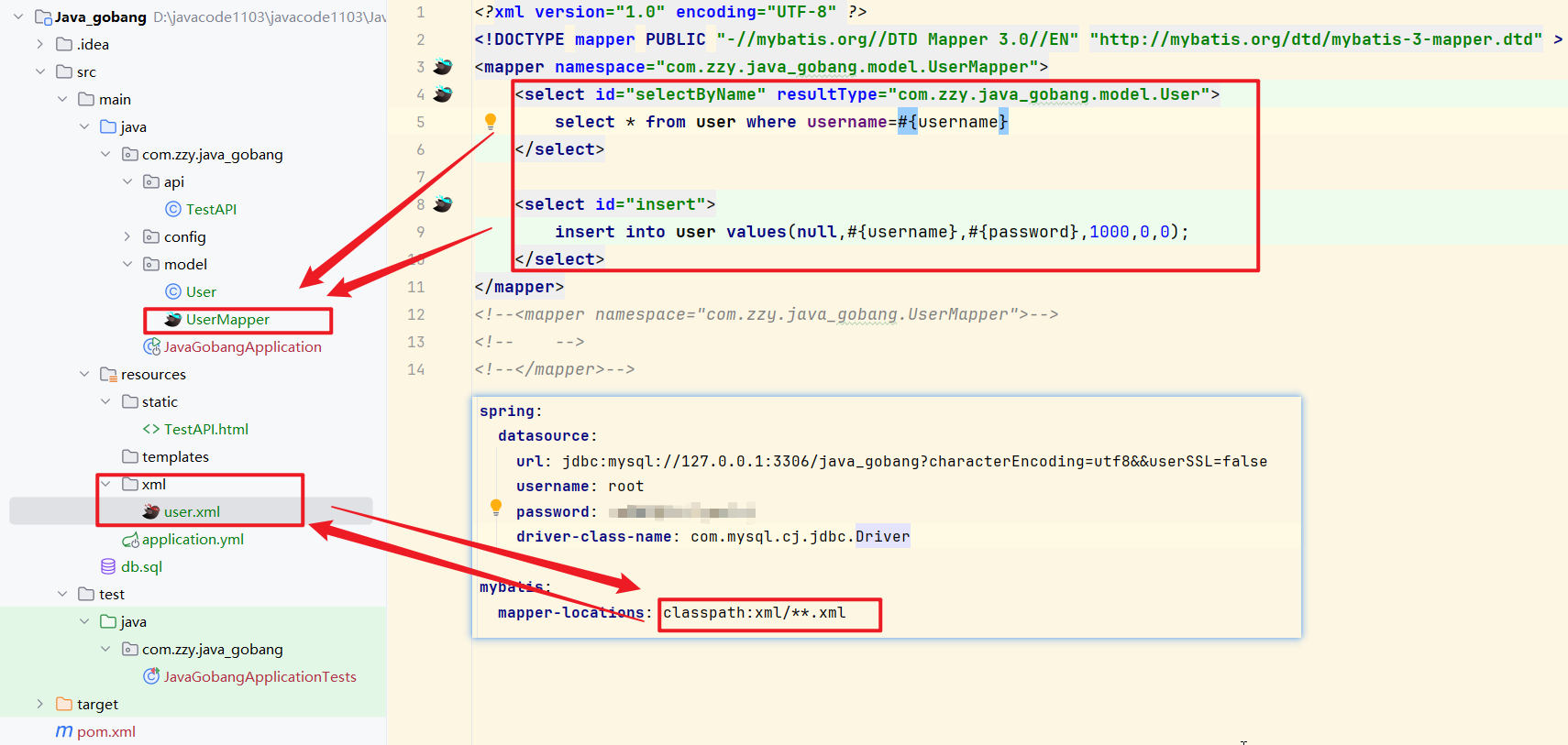Collapse the Java_gobang project root
1568x745 pixels.
point(18,16)
